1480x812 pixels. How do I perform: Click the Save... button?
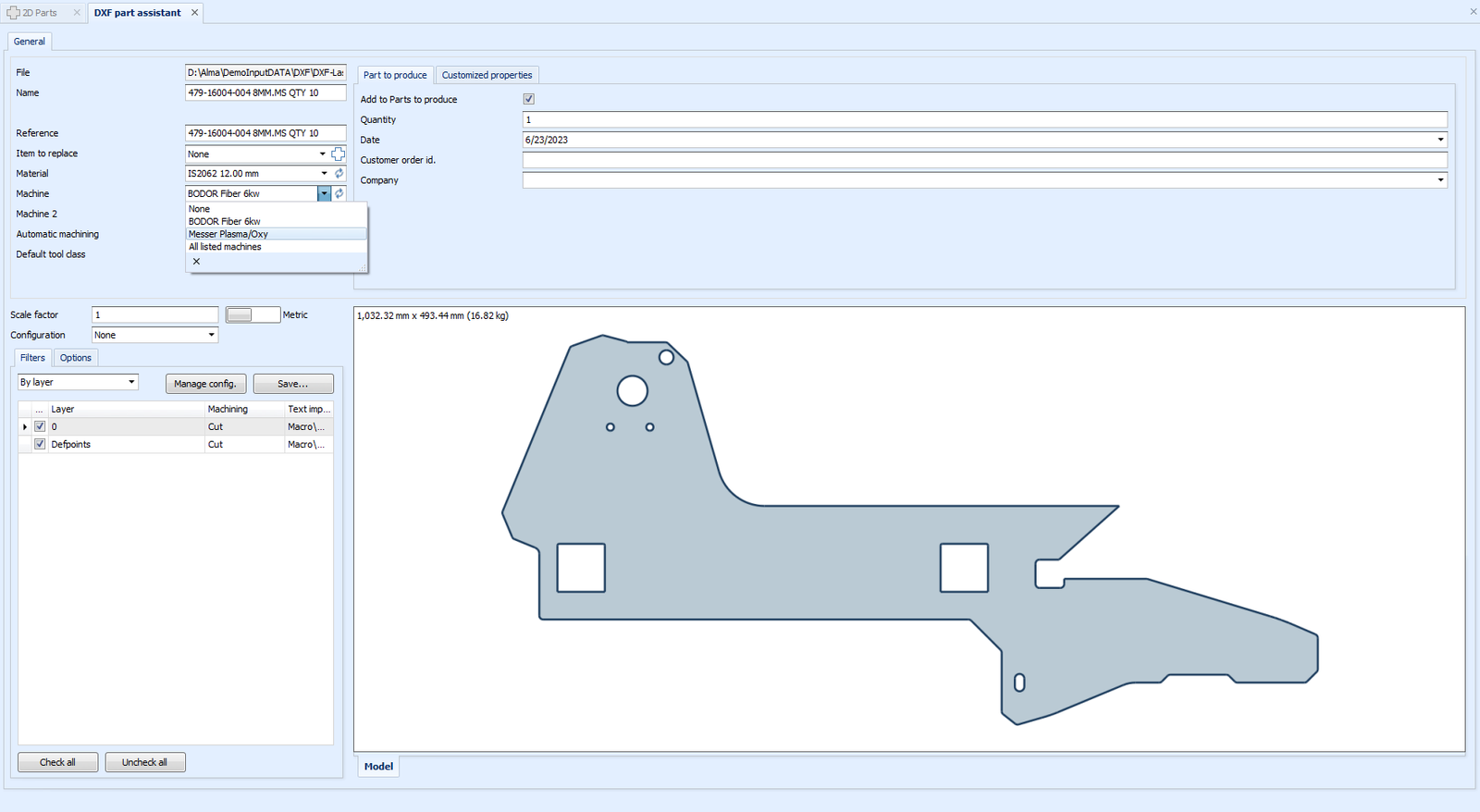[293, 384]
